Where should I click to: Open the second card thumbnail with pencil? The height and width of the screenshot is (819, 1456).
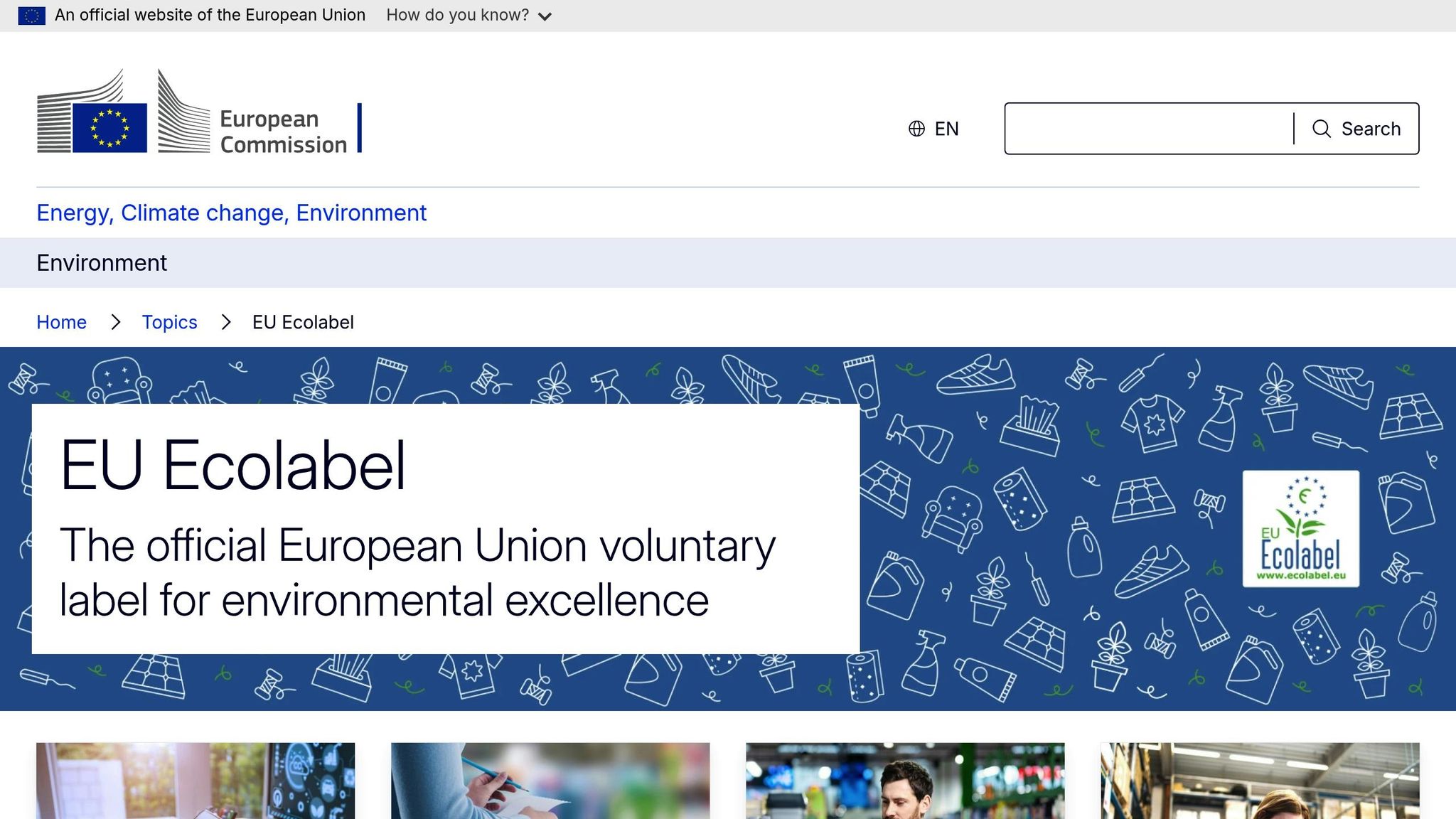point(550,781)
